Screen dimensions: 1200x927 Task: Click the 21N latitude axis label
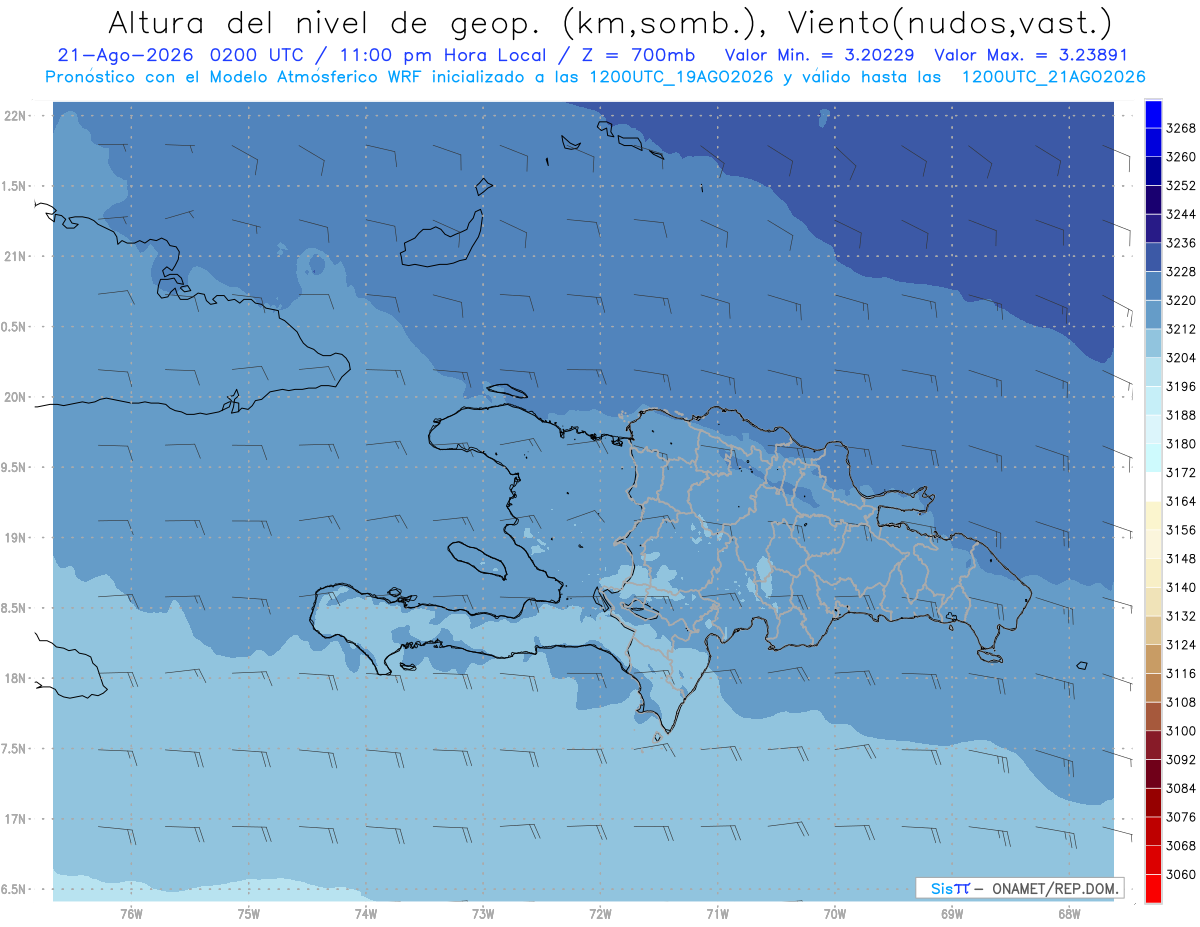(x=15, y=256)
